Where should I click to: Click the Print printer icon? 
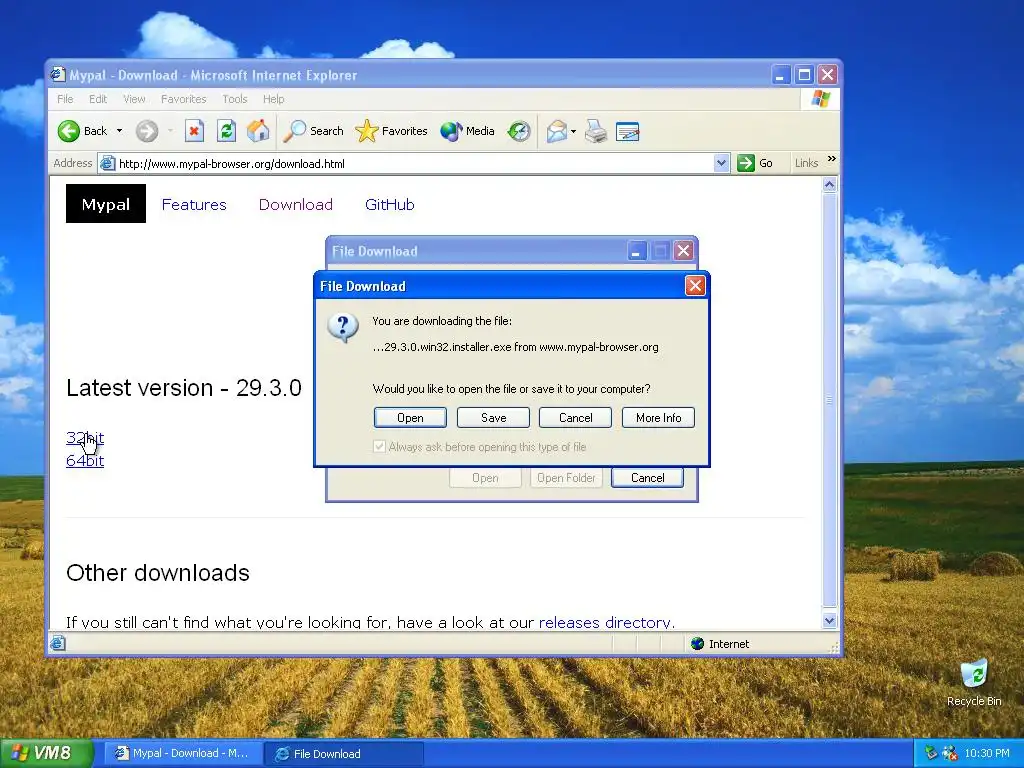pos(596,131)
